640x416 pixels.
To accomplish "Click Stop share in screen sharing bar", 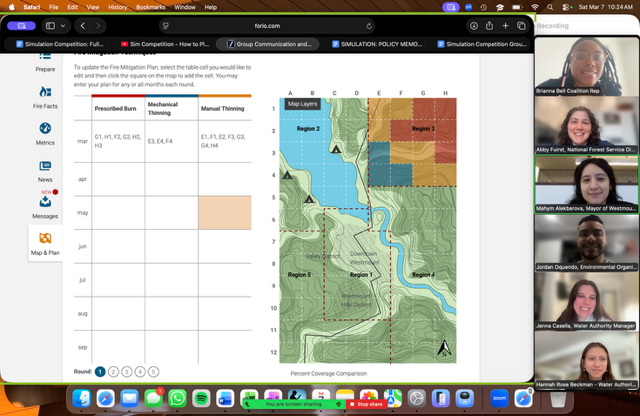I will [x=366, y=404].
